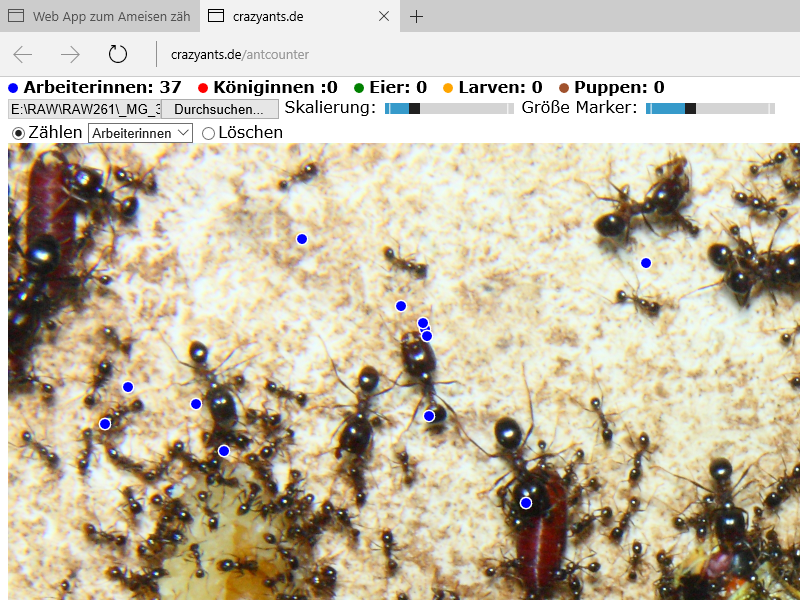800x600 pixels.
Task: Click the Größe Marker slider
Action: 710,108
